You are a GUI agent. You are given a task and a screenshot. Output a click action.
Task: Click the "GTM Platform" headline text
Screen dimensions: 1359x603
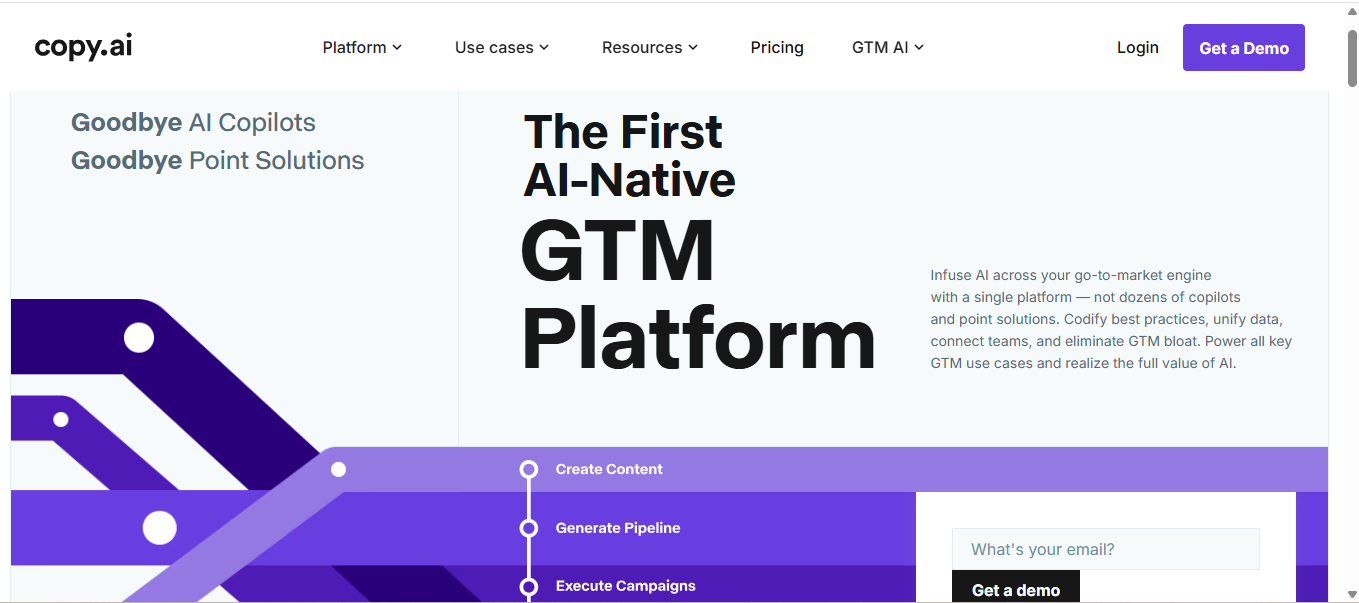pyautogui.click(x=697, y=295)
